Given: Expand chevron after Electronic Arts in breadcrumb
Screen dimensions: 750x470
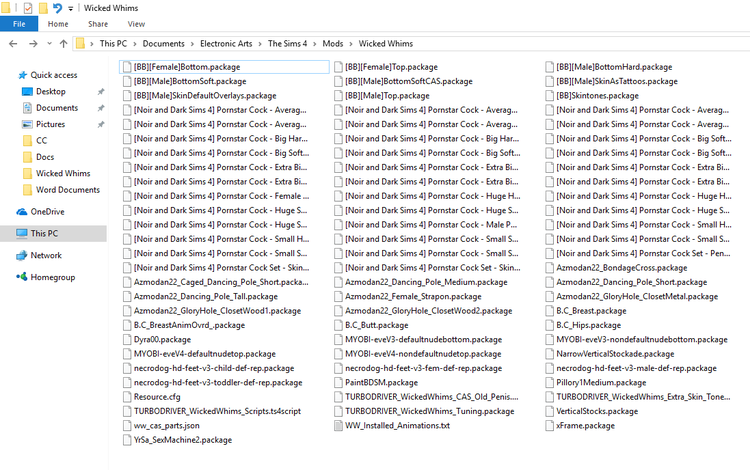Looking at the screenshot, I should coord(260,44).
